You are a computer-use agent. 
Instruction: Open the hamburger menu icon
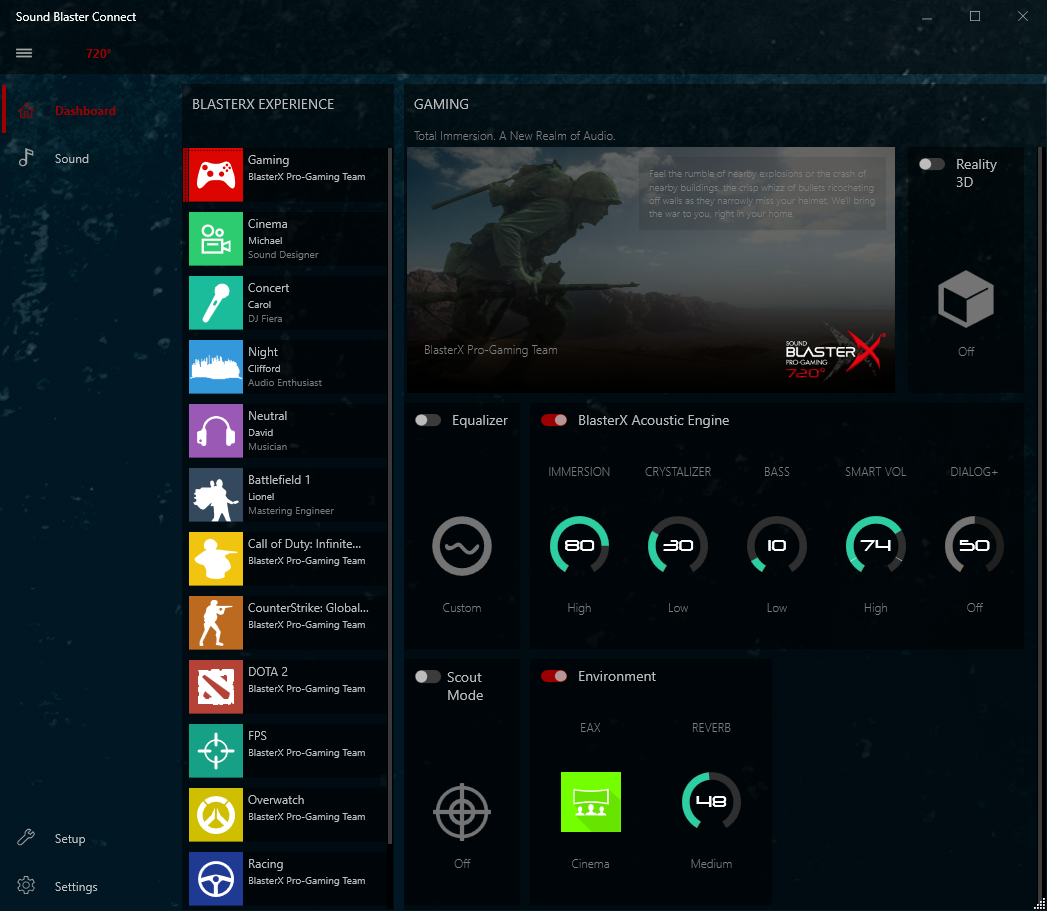24,53
